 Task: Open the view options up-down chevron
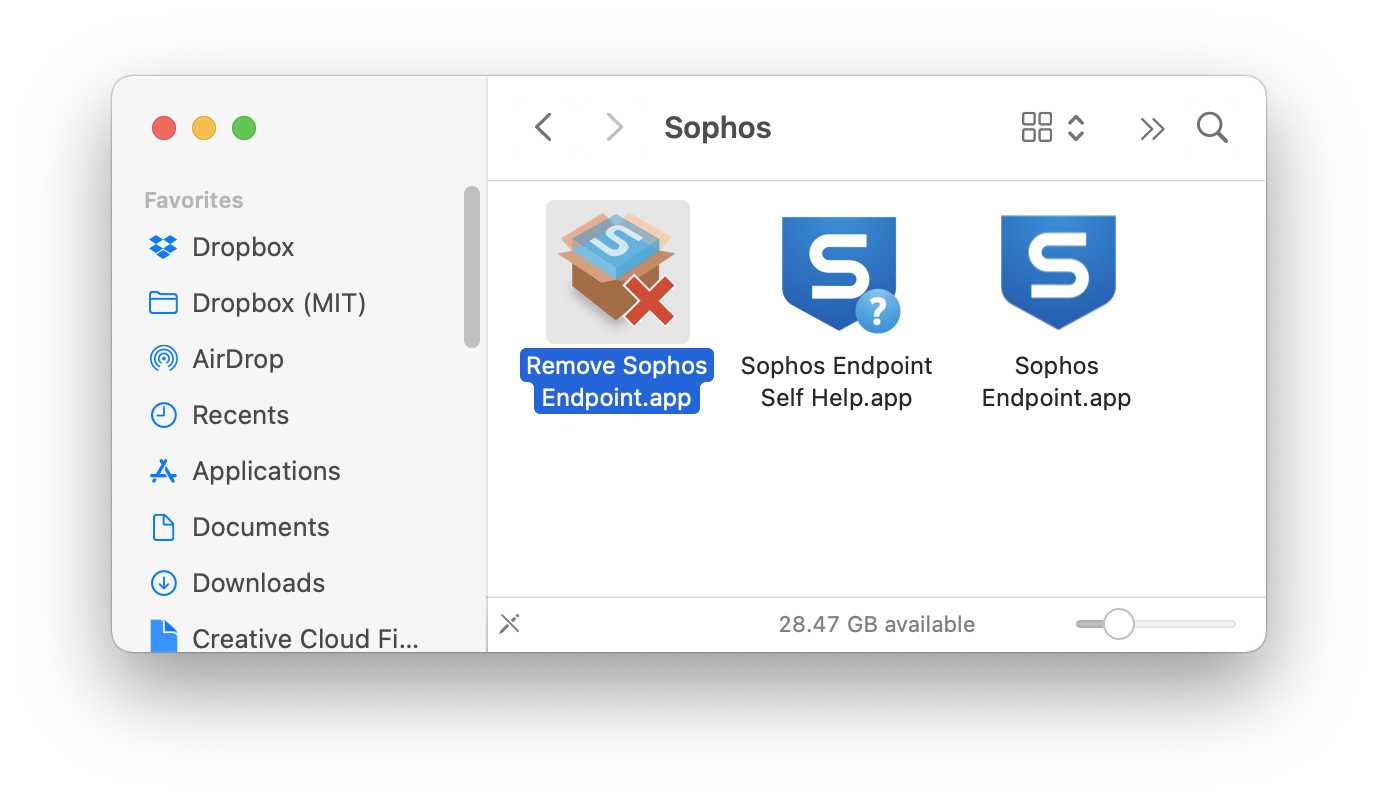click(1076, 127)
